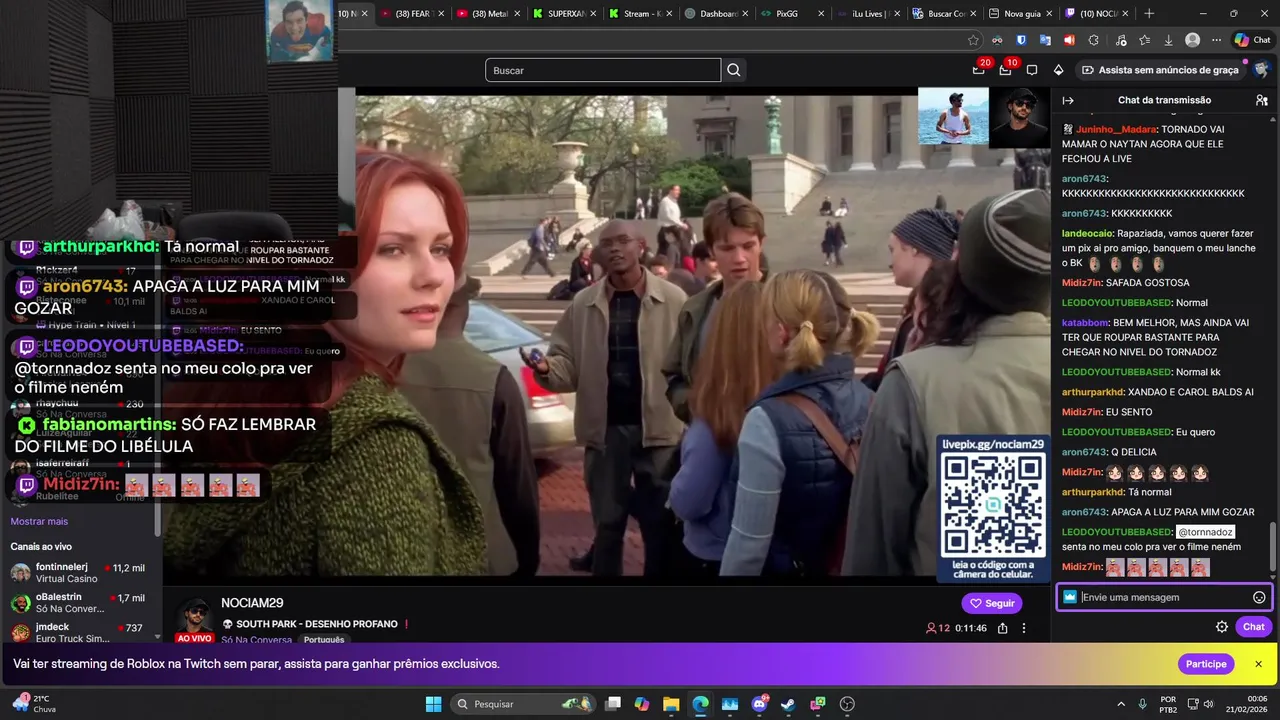Screen dimensions: 1280x720
Task: Open Twitch drops icon with 10 badge
Action: coord(1006,70)
